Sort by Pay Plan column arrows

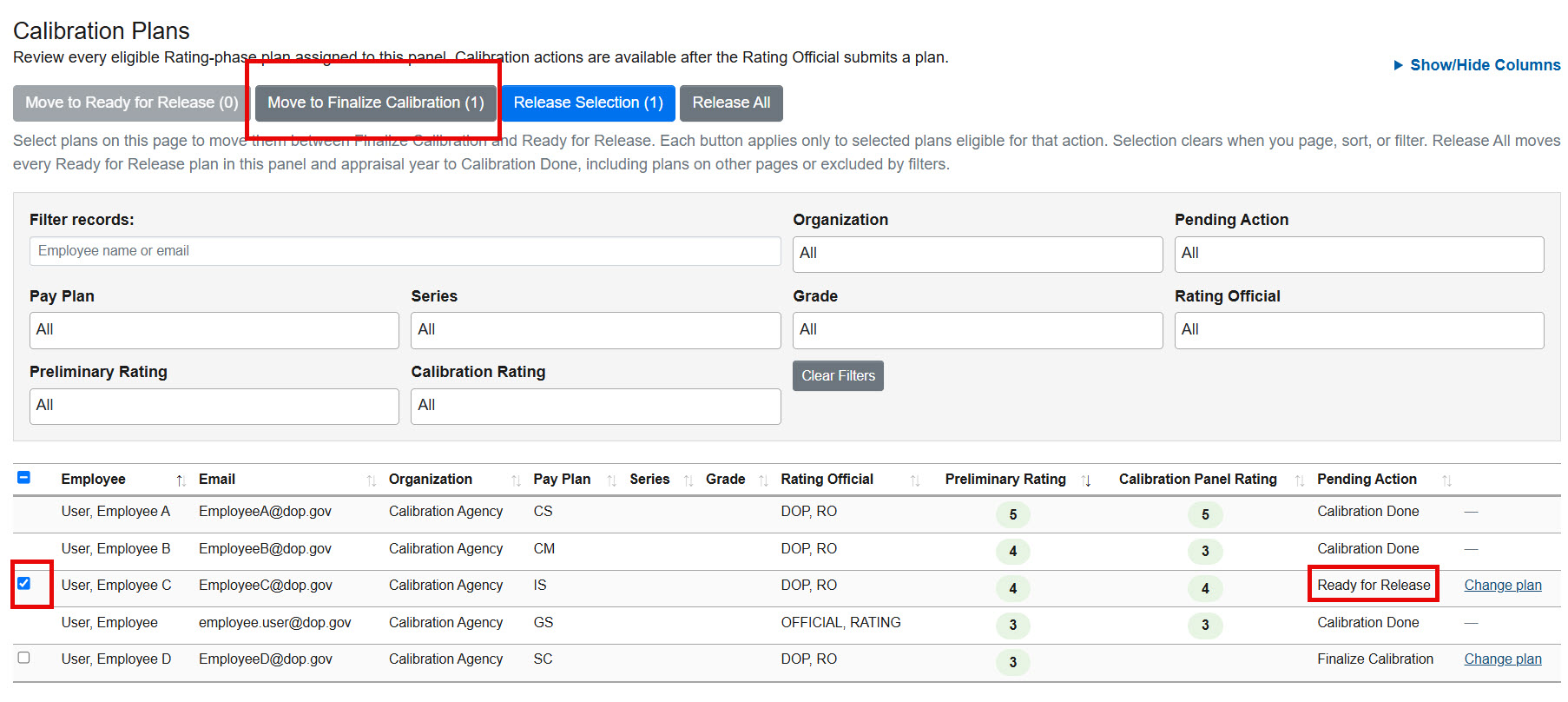click(611, 480)
